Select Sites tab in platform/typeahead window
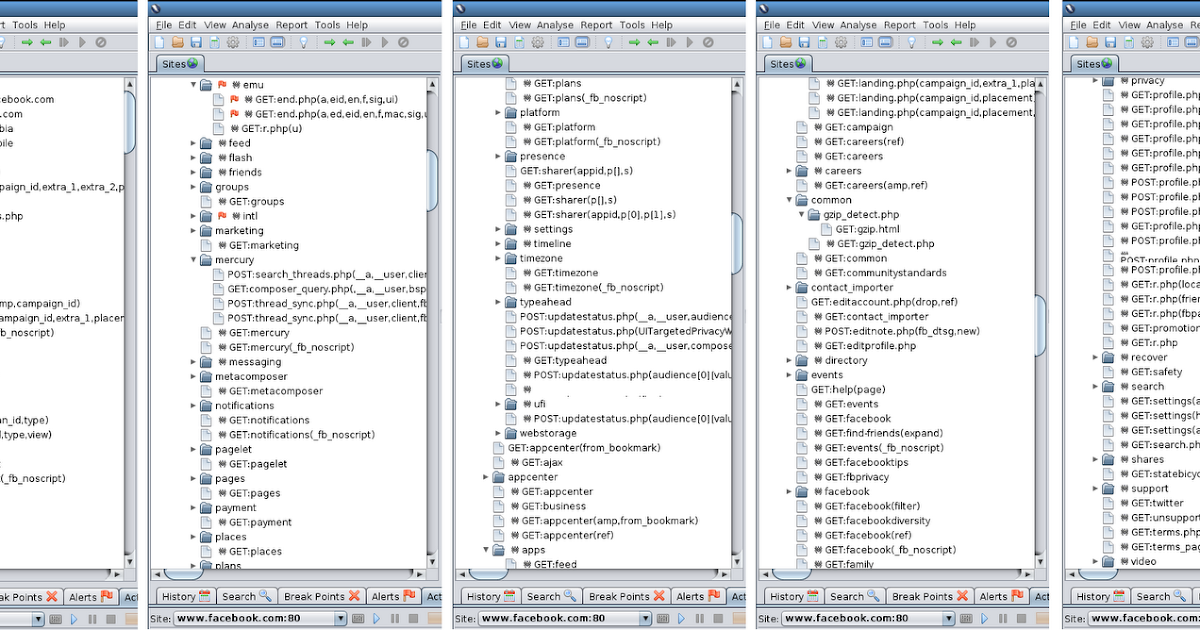The image size is (1200, 630). (487, 64)
